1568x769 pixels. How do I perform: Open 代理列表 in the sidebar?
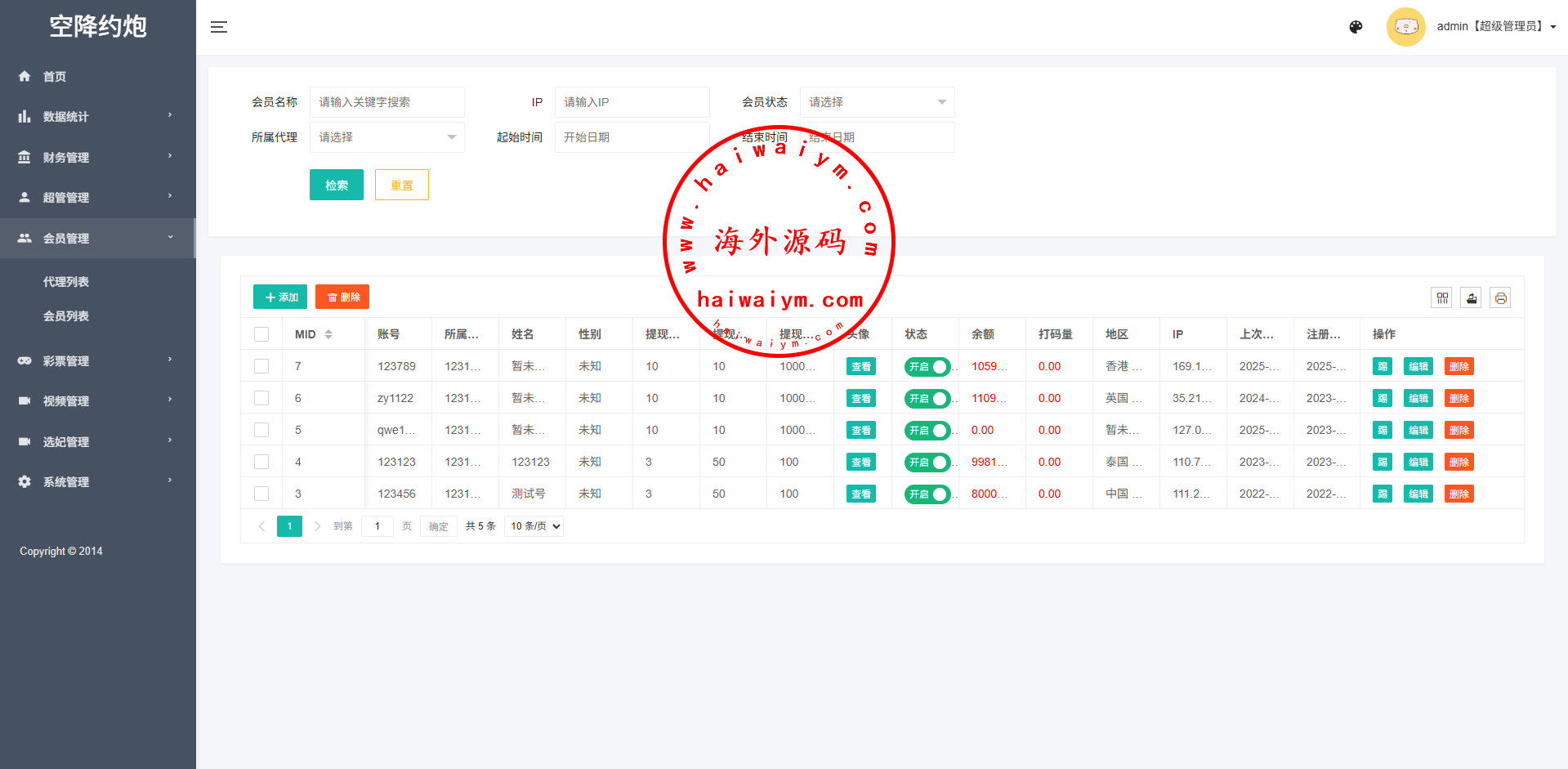[66, 282]
